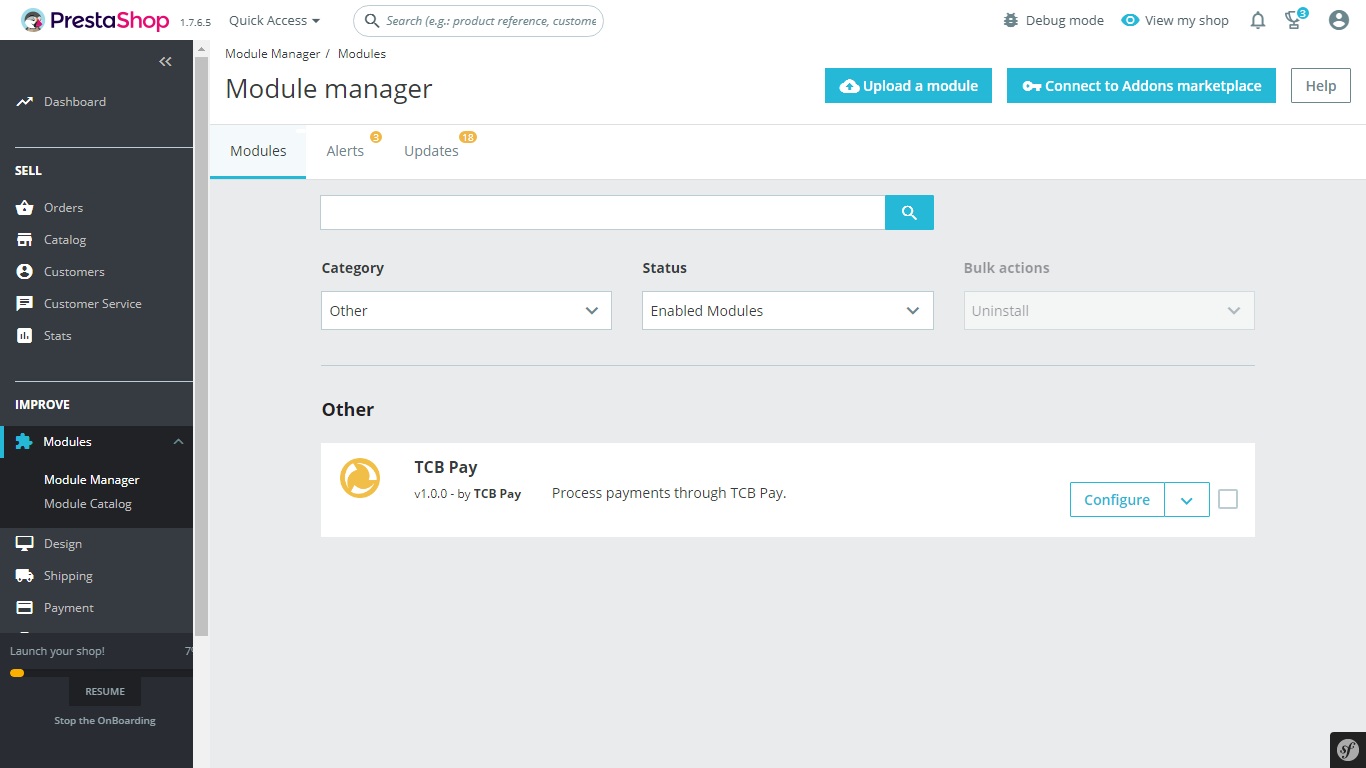
Task: Click the Debug mode label
Action: [1065, 20]
